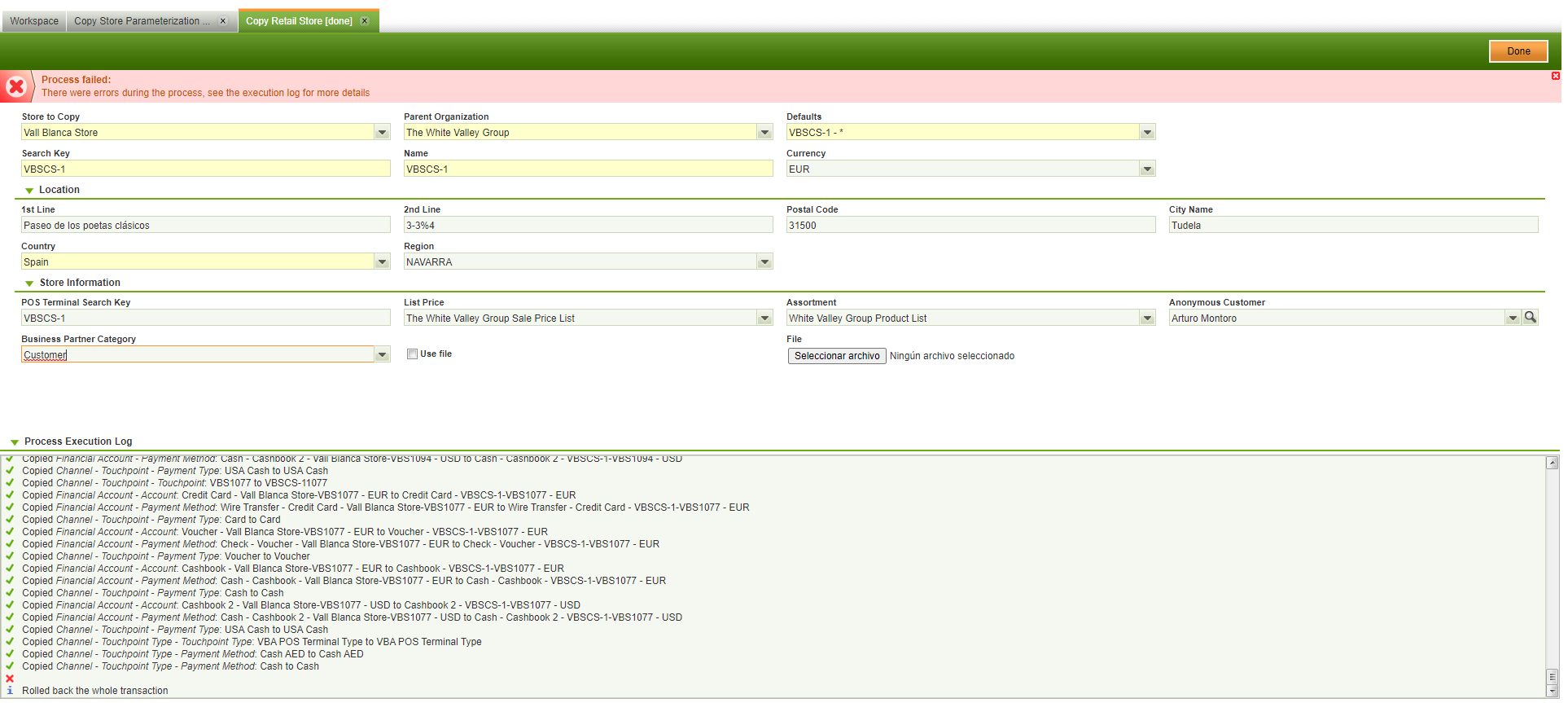Viewport: 1568px width, 703px height.
Task: Open the Region dropdown
Action: tap(764, 262)
